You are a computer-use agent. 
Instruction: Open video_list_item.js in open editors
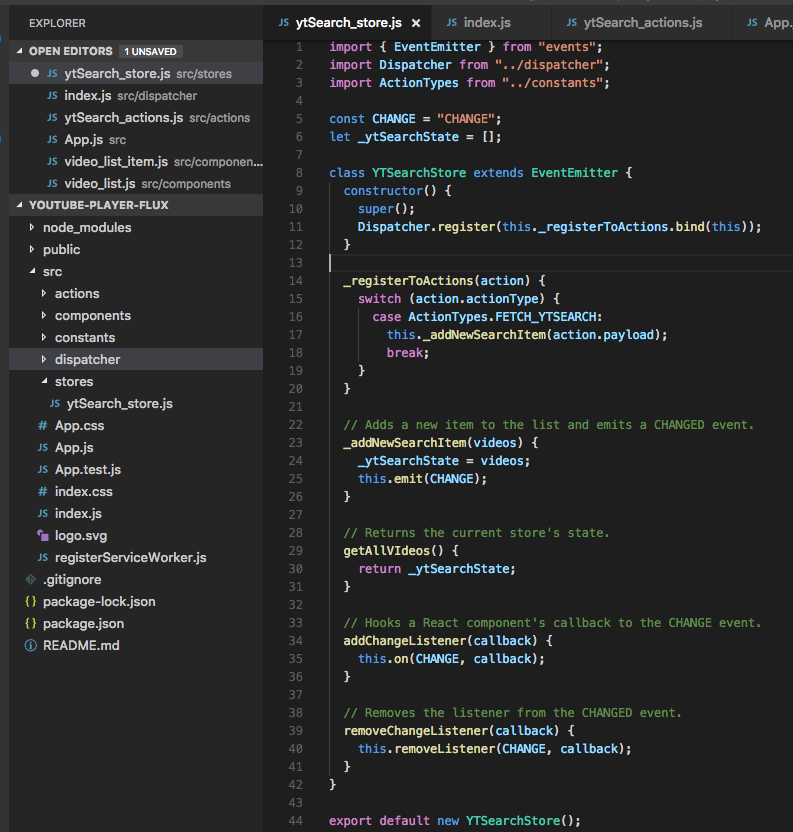pos(136,161)
